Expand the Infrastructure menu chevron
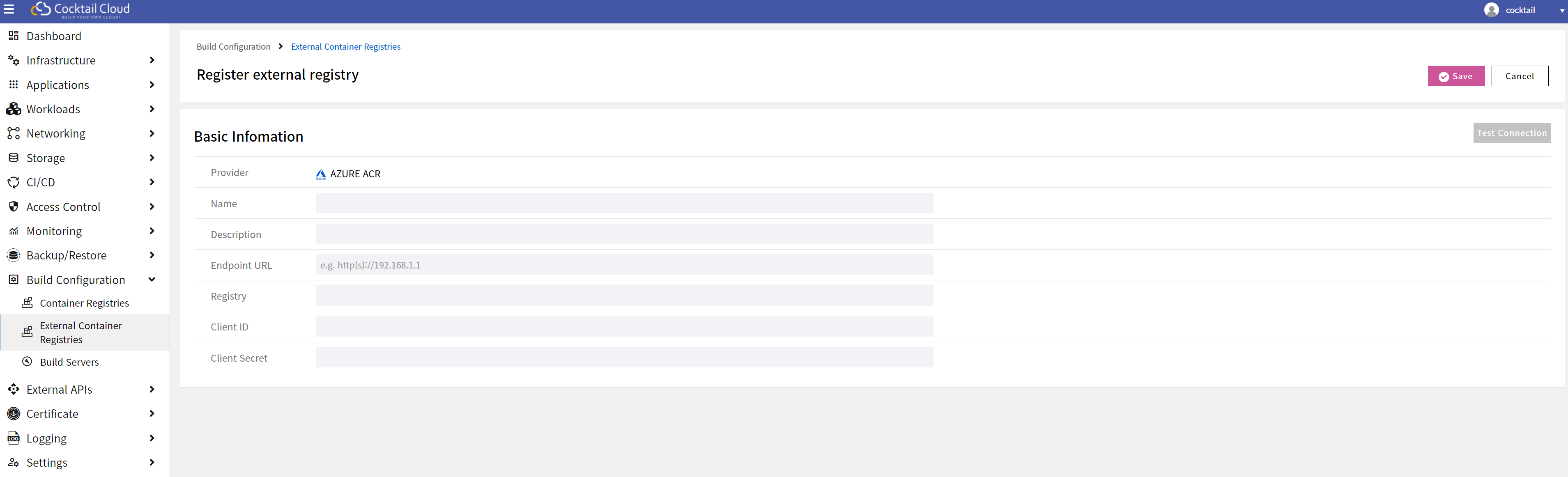 pyautogui.click(x=152, y=60)
